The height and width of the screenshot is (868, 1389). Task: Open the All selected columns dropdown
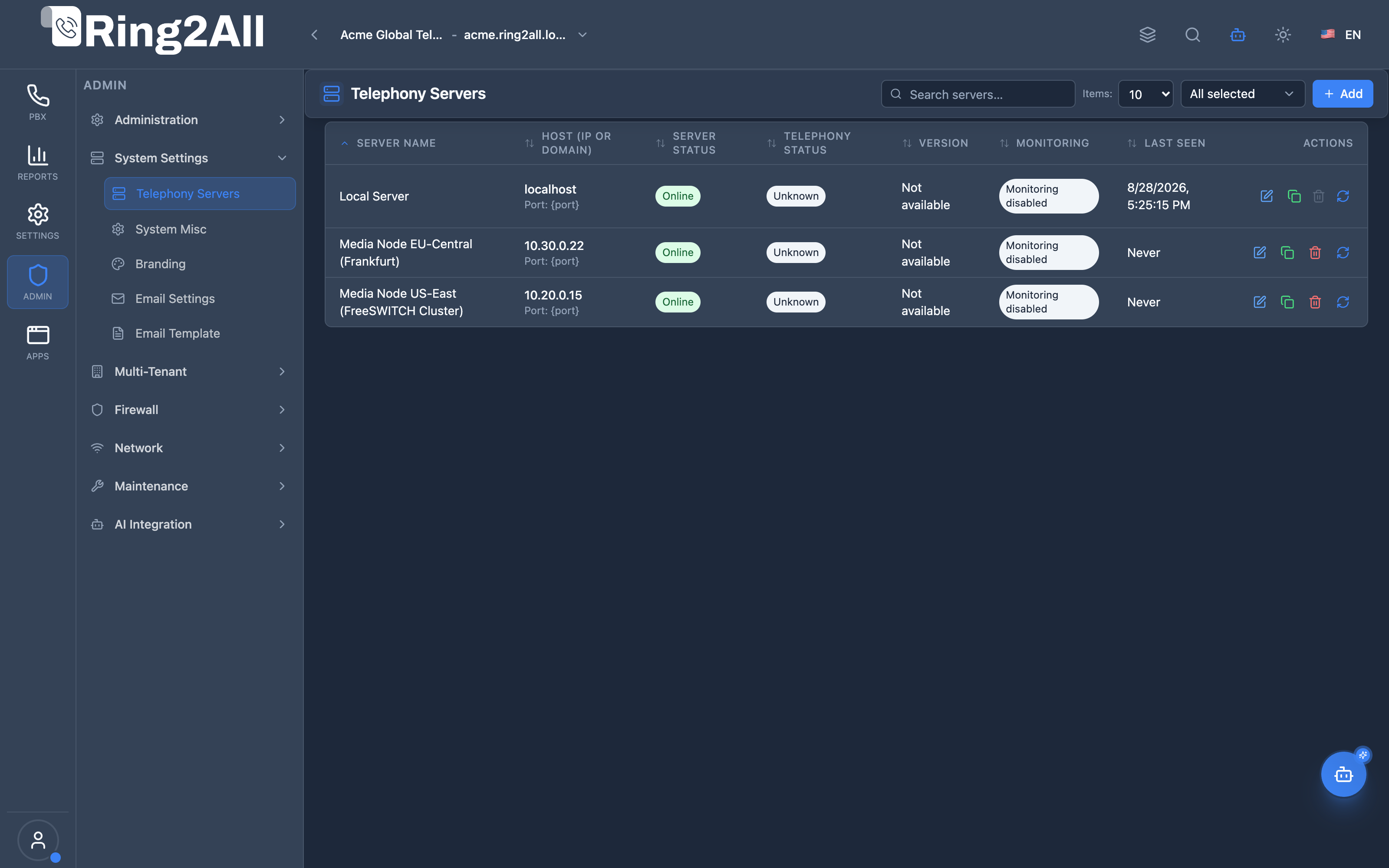1243,94
